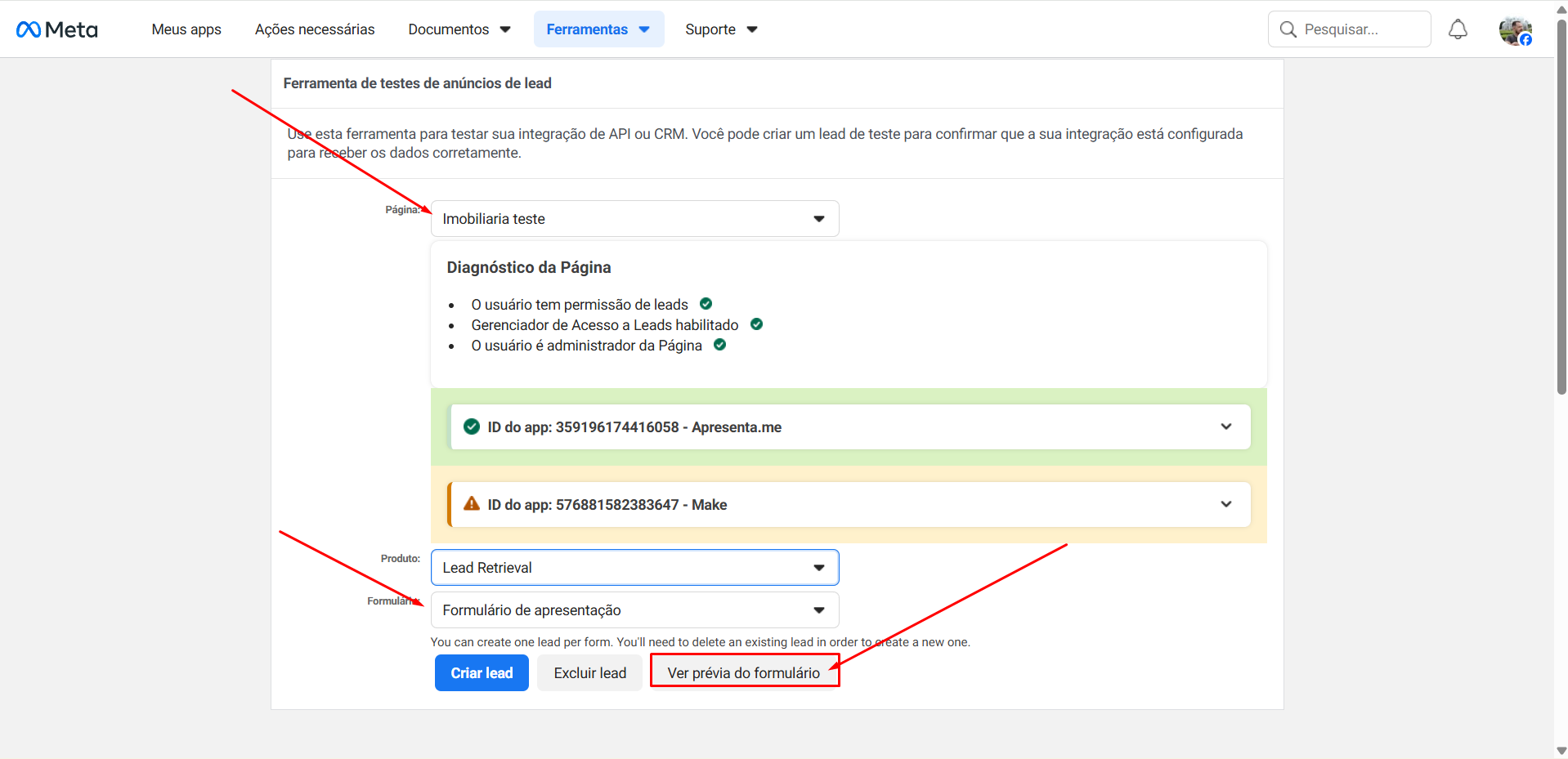Open the notifications bell
Viewport: 1568px width, 759px height.
click(x=1458, y=29)
